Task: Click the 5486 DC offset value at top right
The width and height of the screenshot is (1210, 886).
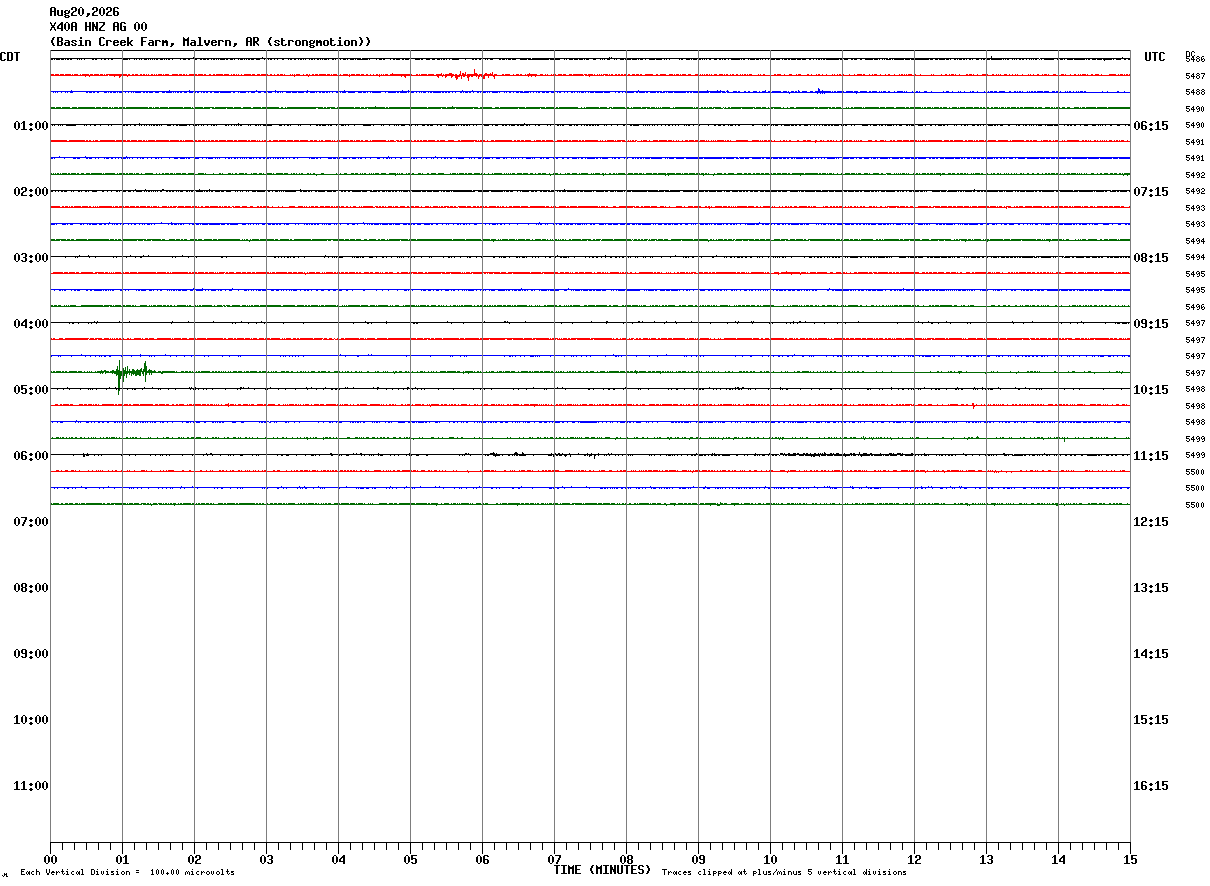Action: [x=1194, y=59]
